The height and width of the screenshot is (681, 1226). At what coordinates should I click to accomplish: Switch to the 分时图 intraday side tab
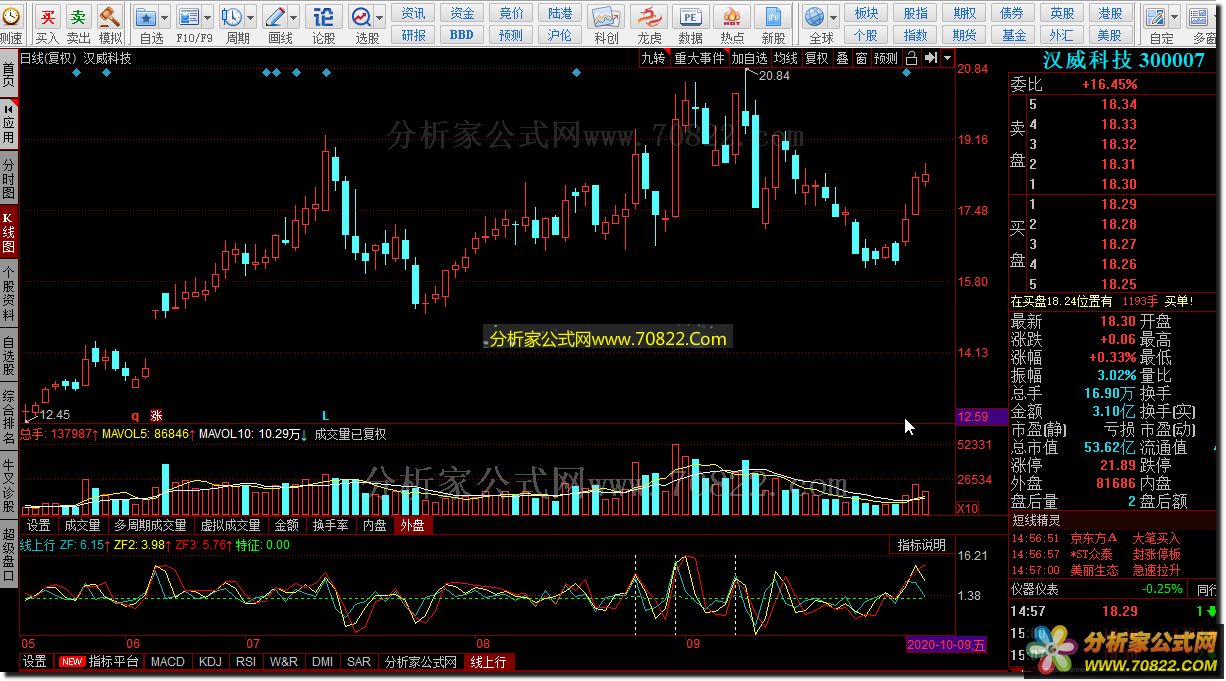[9, 176]
